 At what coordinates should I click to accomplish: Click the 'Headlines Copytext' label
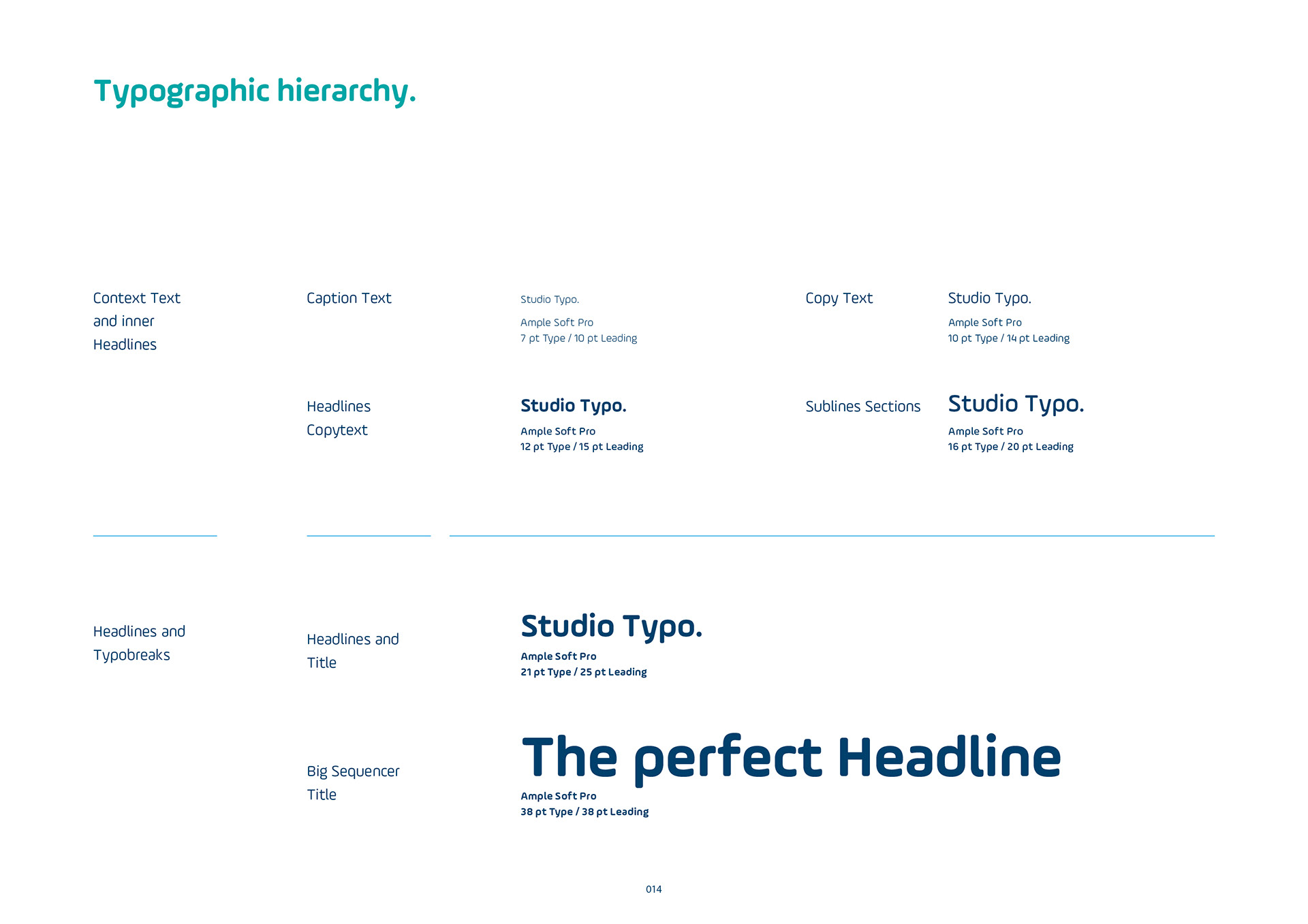click(x=339, y=418)
